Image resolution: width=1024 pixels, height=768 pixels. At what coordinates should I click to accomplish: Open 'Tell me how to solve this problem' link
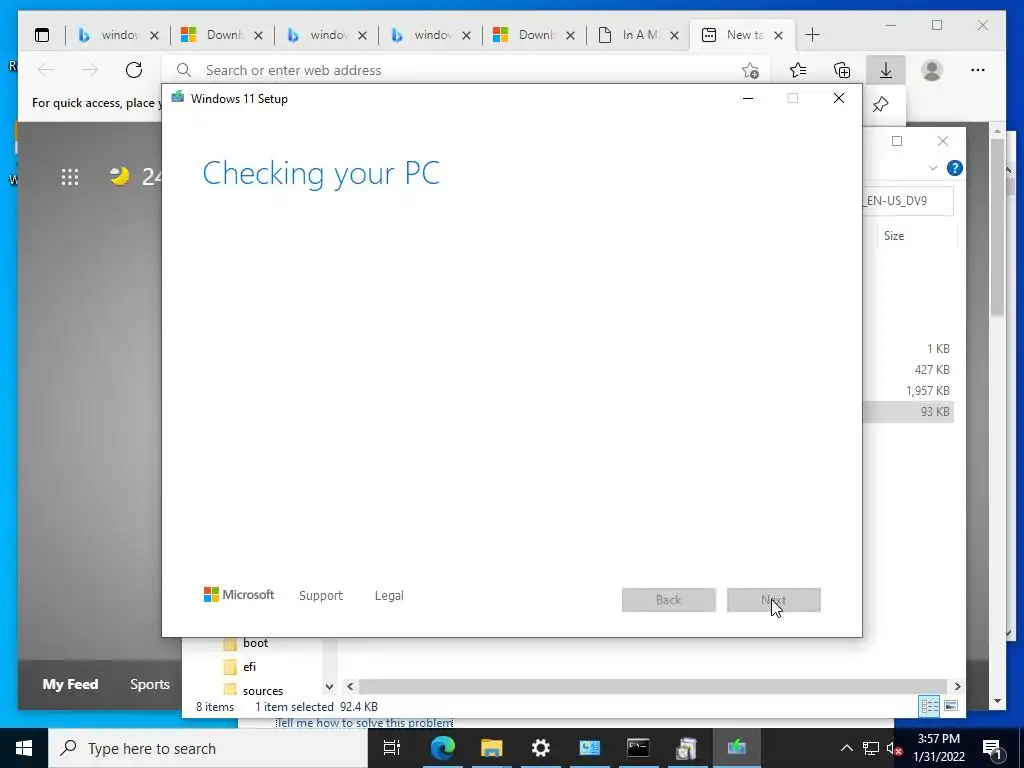point(364,723)
